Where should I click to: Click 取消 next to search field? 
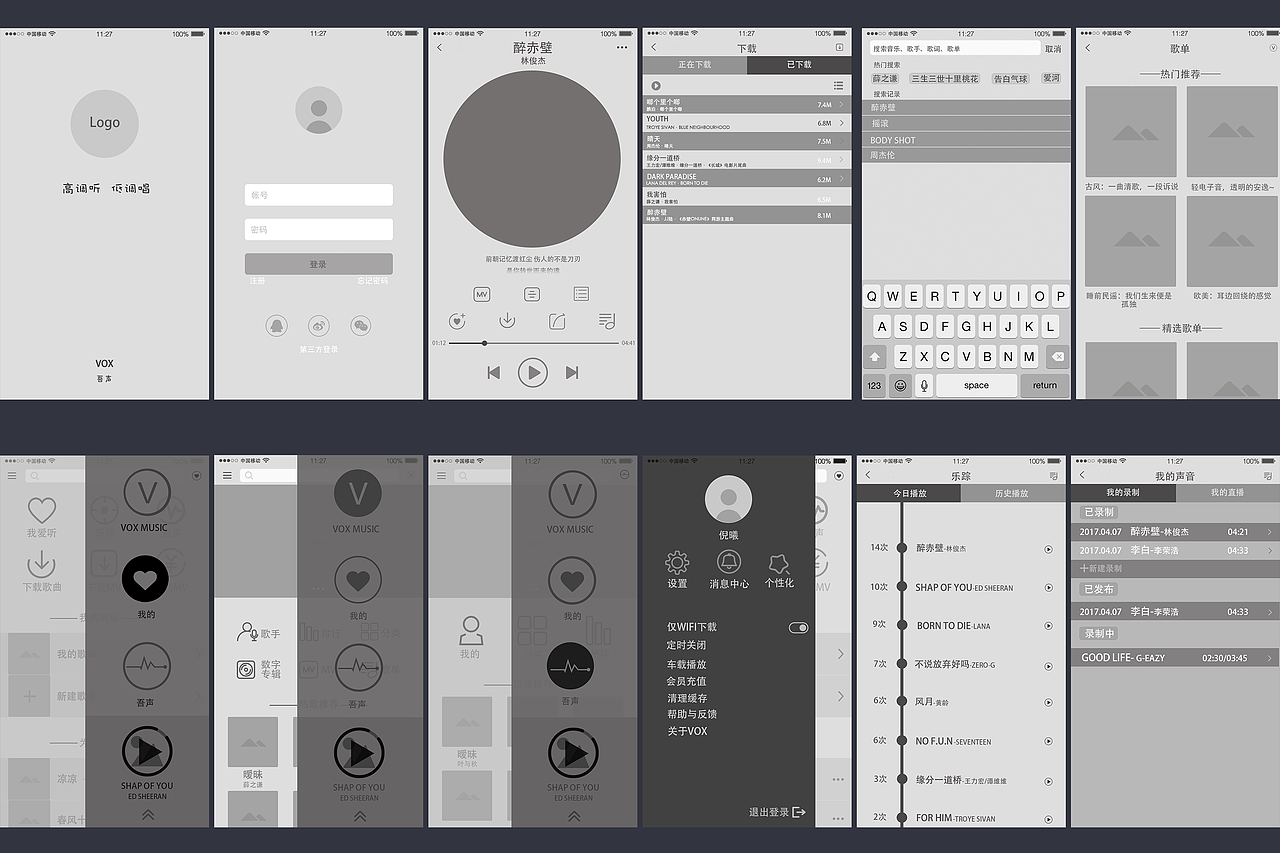pyautogui.click(x=1053, y=48)
